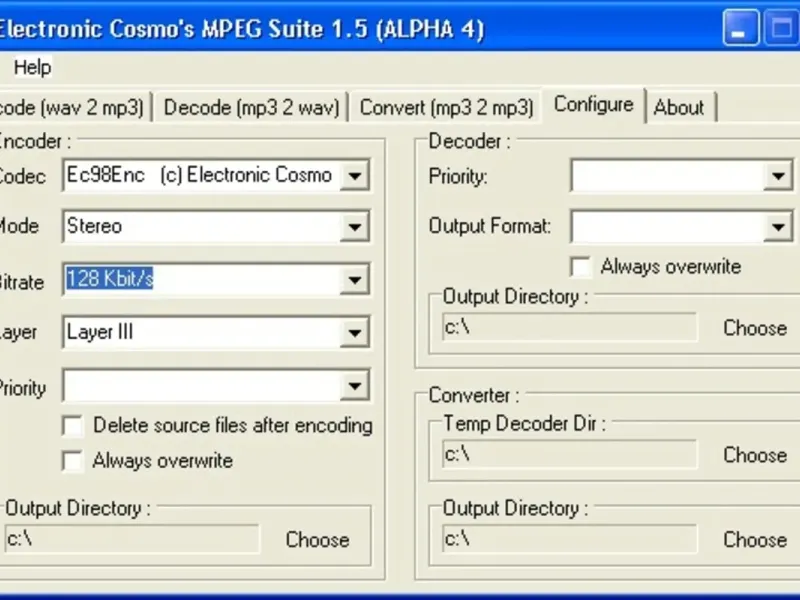Switch to the Encode (wav 2 mp3) tab
Image resolution: width=800 pixels, height=600 pixels.
tap(74, 107)
